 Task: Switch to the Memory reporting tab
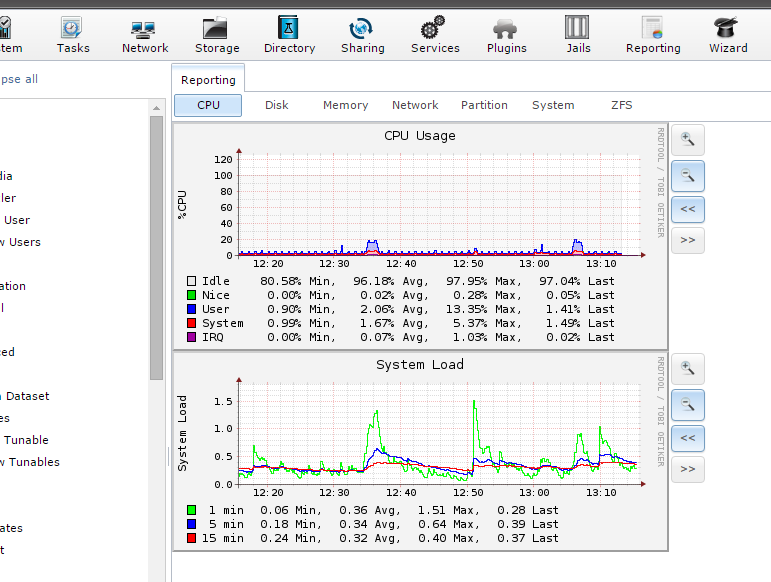(x=345, y=105)
